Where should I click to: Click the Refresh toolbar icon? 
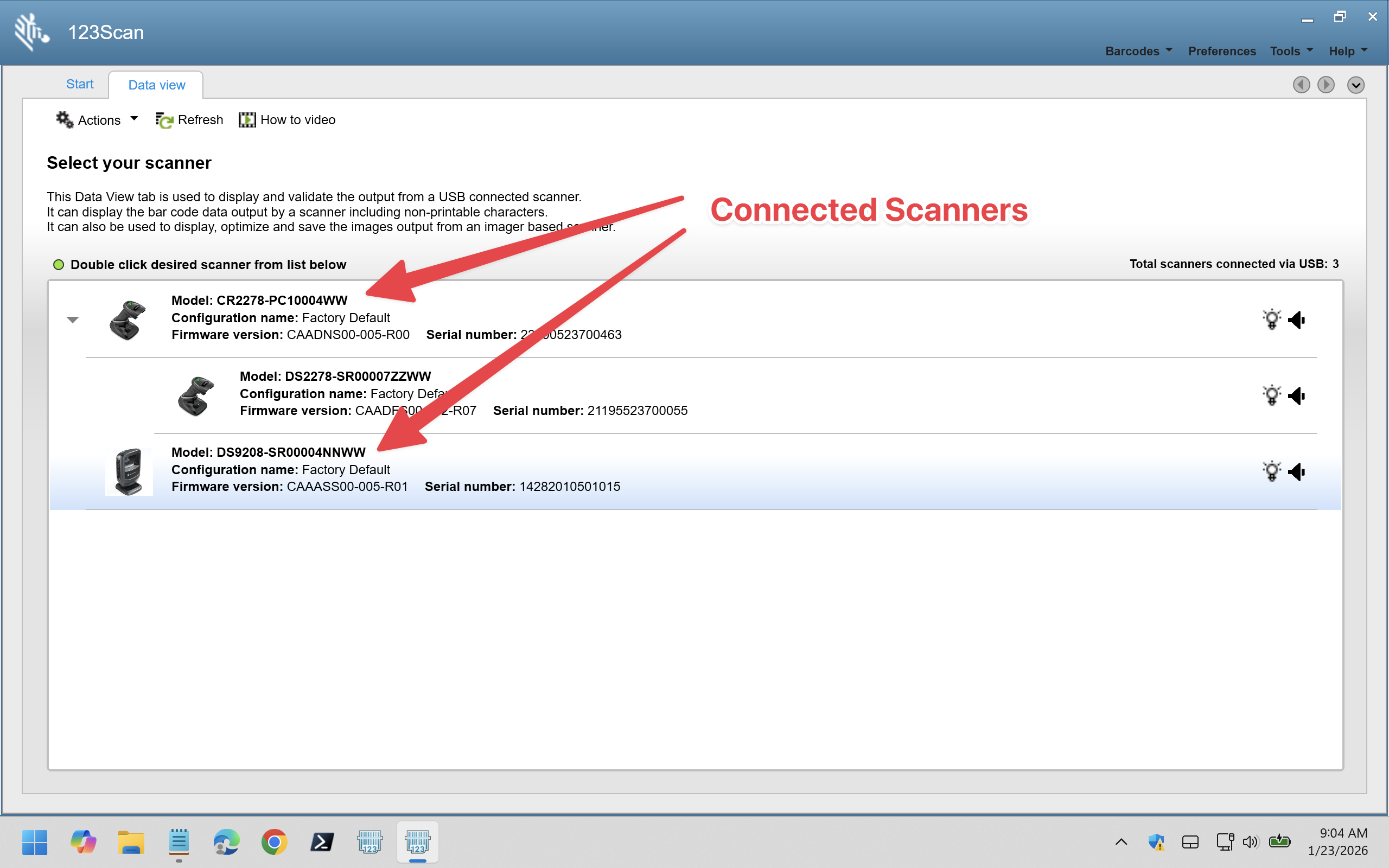pyautogui.click(x=164, y=120)
